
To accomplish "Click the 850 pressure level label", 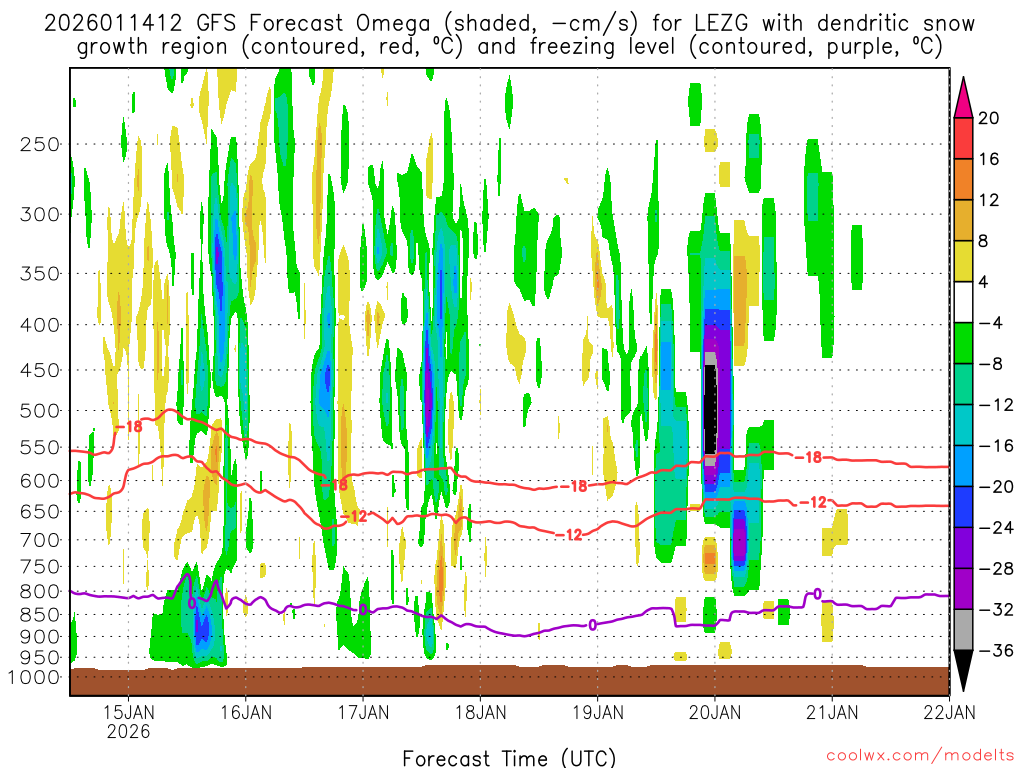I will pyautogui.click(x=40, y=615).
